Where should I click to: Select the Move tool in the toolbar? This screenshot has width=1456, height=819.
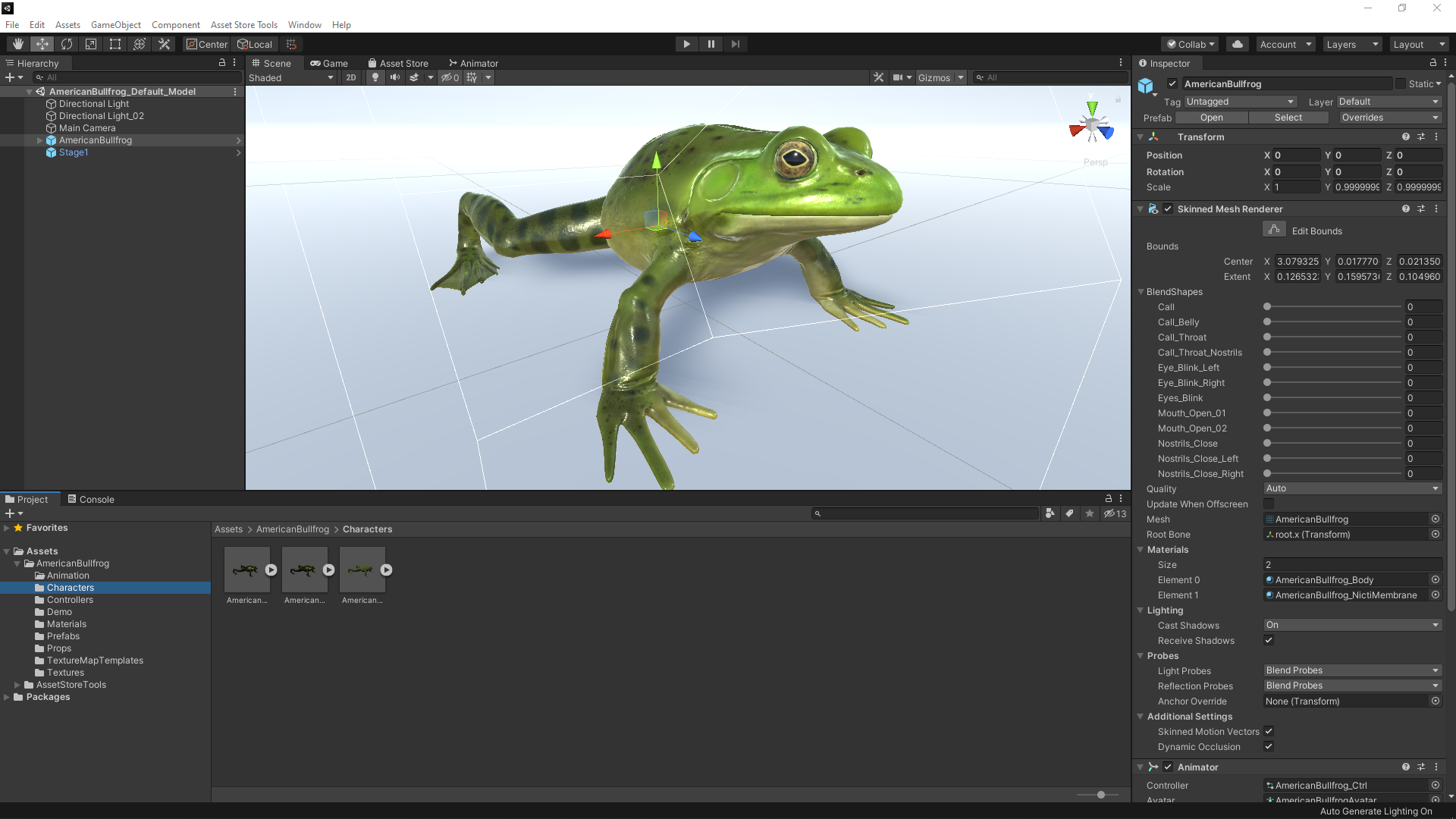pyautogui.click(x=42, y=43)
